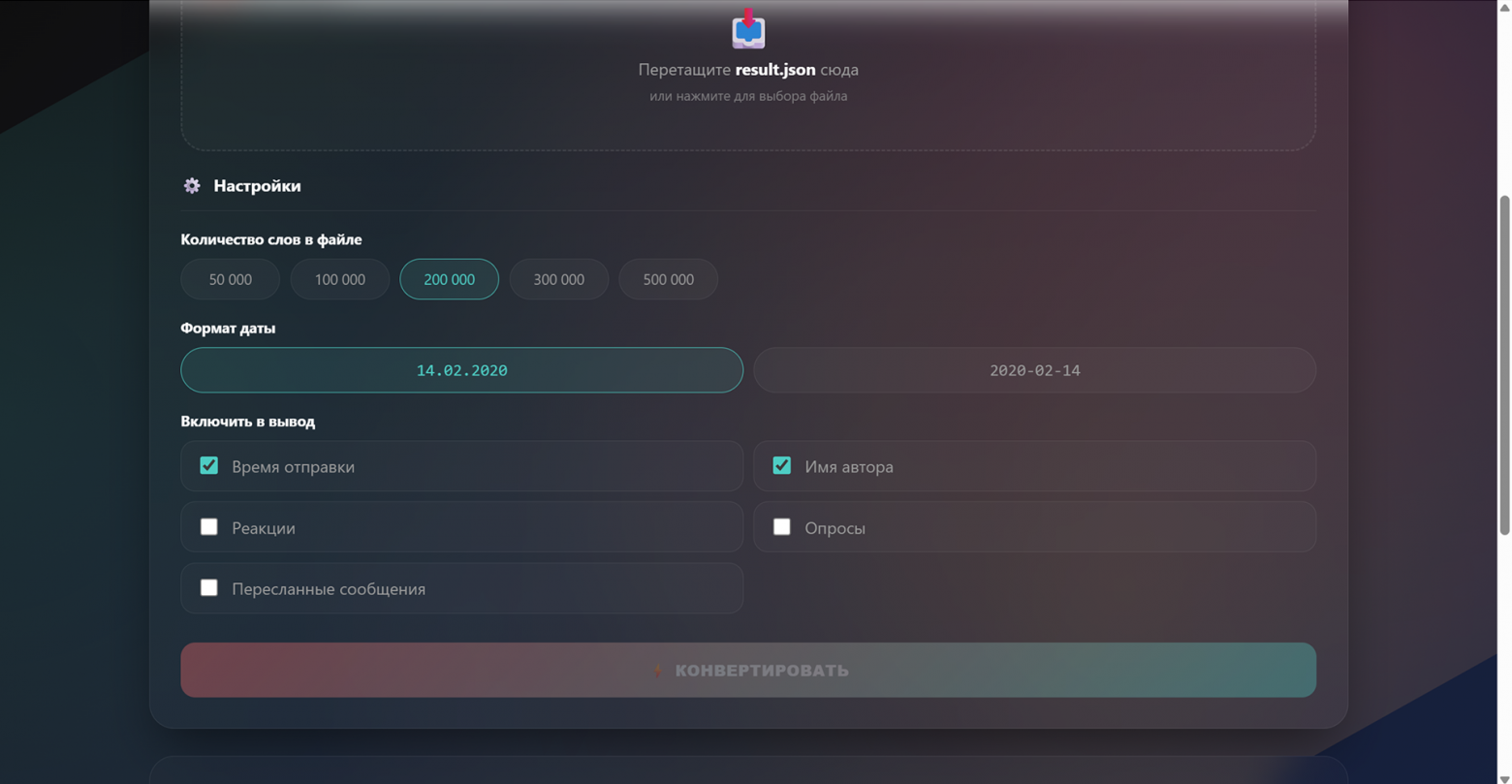Uncheck the Имя автора checkbox
The height and width of the screenshot is (784, 1512).
pos(781,465)
